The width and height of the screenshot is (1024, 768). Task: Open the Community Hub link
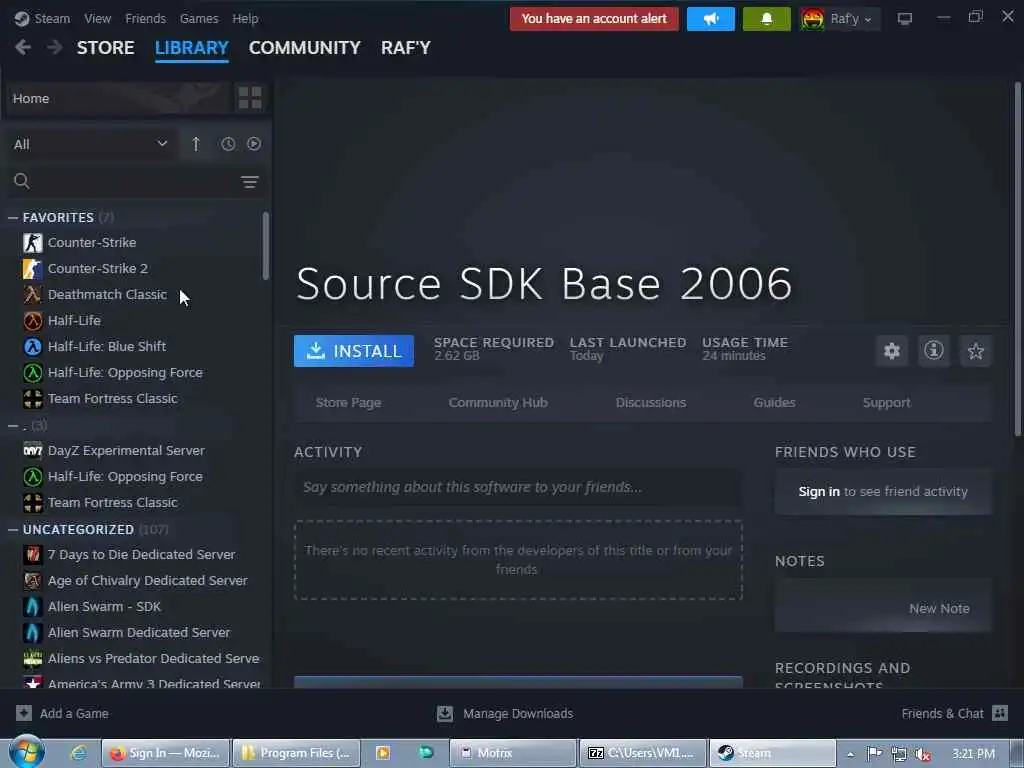point(498,402)
